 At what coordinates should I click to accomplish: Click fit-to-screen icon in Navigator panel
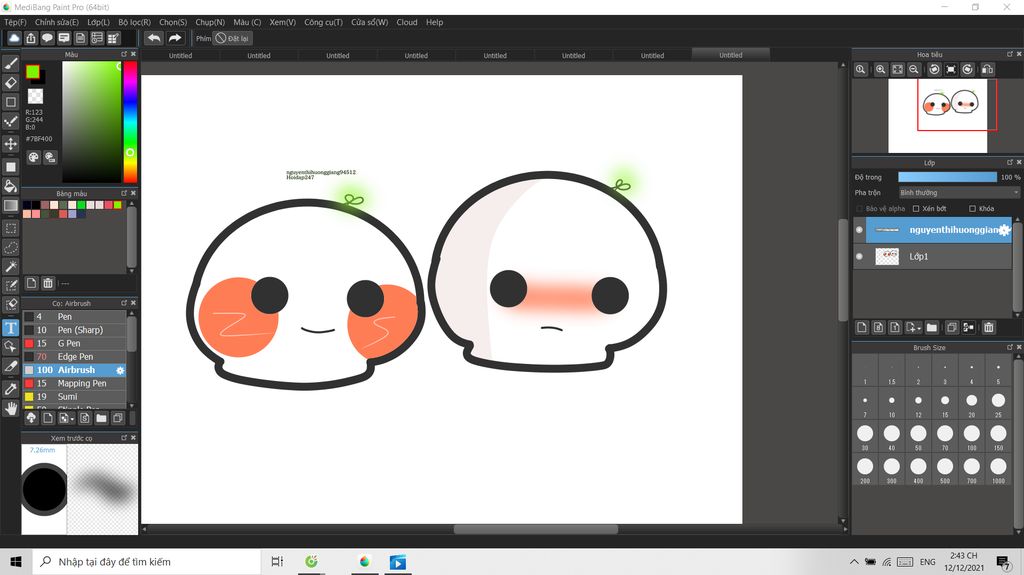(x=897, y=69)
